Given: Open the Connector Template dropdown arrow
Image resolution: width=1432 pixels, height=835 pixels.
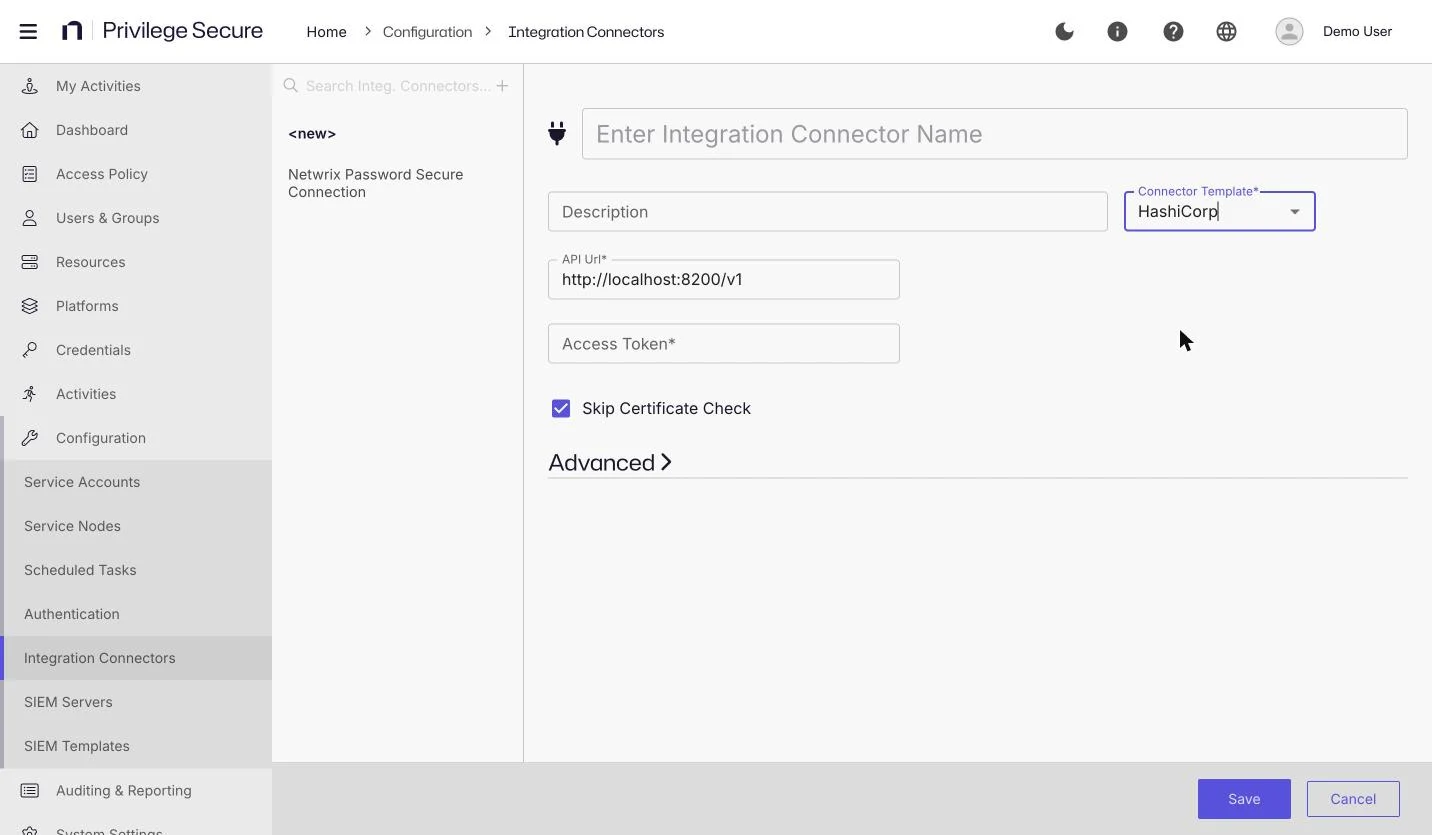Looking at the screenshot, I should pos(1295,212).
